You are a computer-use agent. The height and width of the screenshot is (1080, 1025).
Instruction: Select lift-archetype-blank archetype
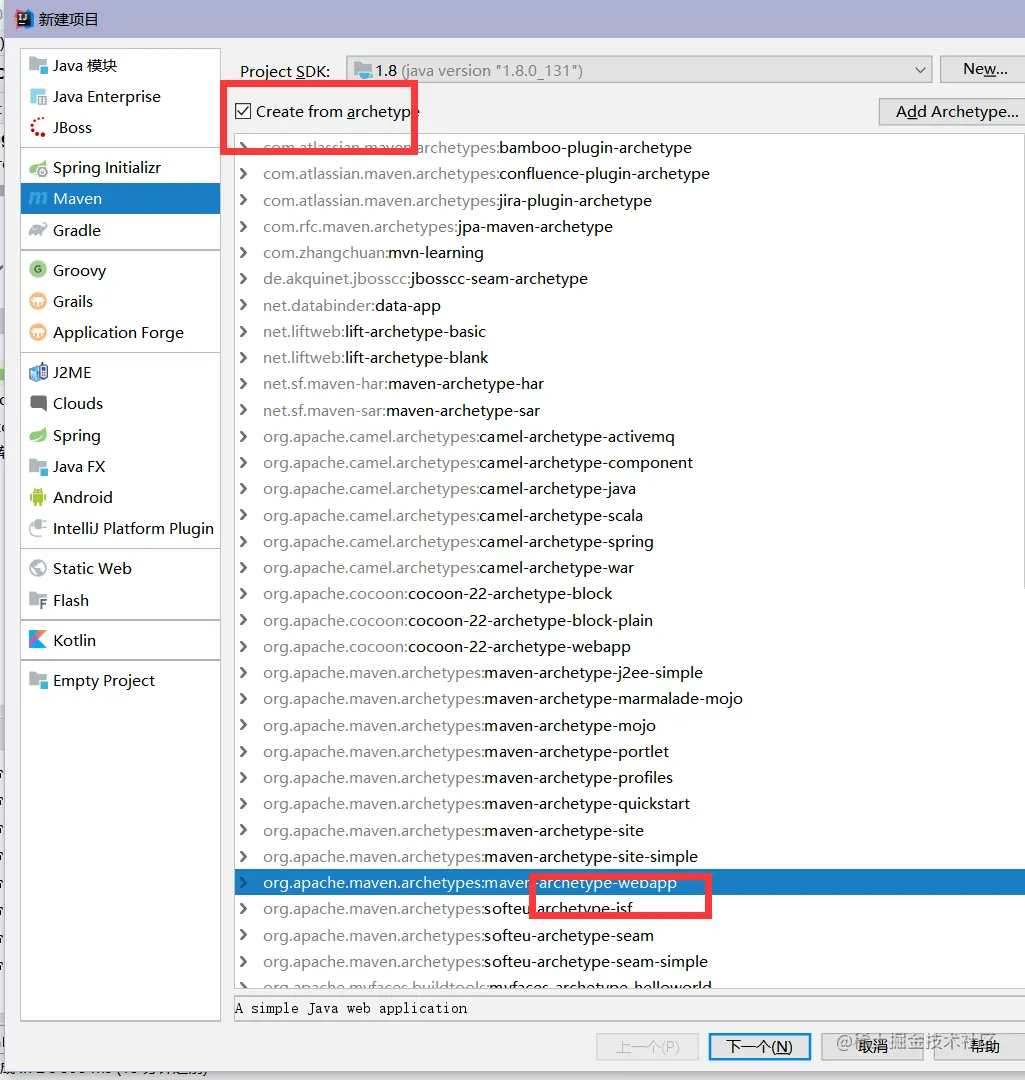tap(375, 357)
